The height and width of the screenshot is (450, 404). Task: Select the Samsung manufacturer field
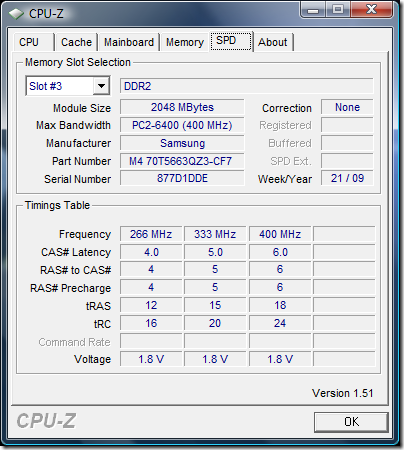click(x=182, y=143)
